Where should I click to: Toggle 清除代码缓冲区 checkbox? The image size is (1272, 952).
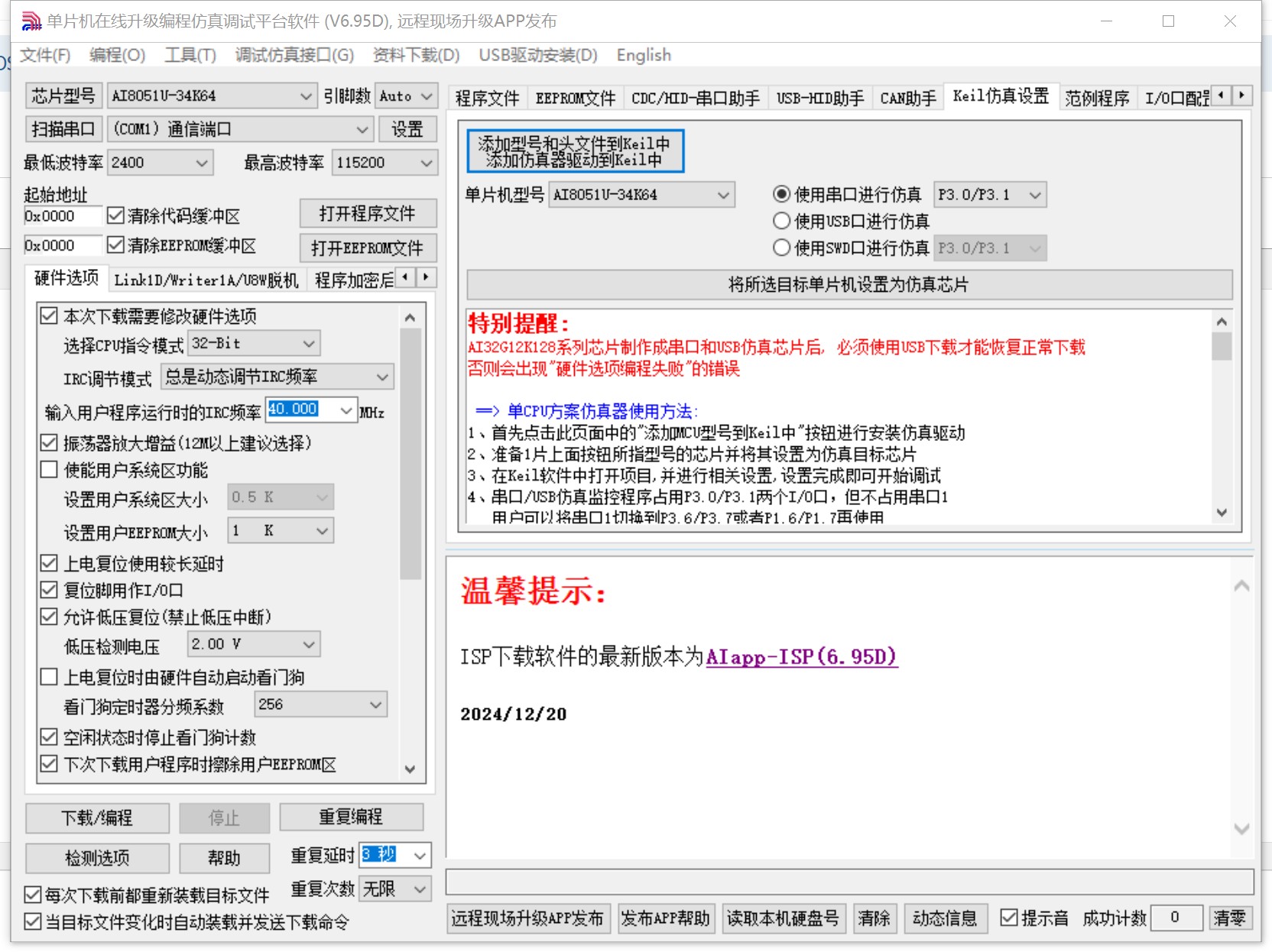pos(116,215)
